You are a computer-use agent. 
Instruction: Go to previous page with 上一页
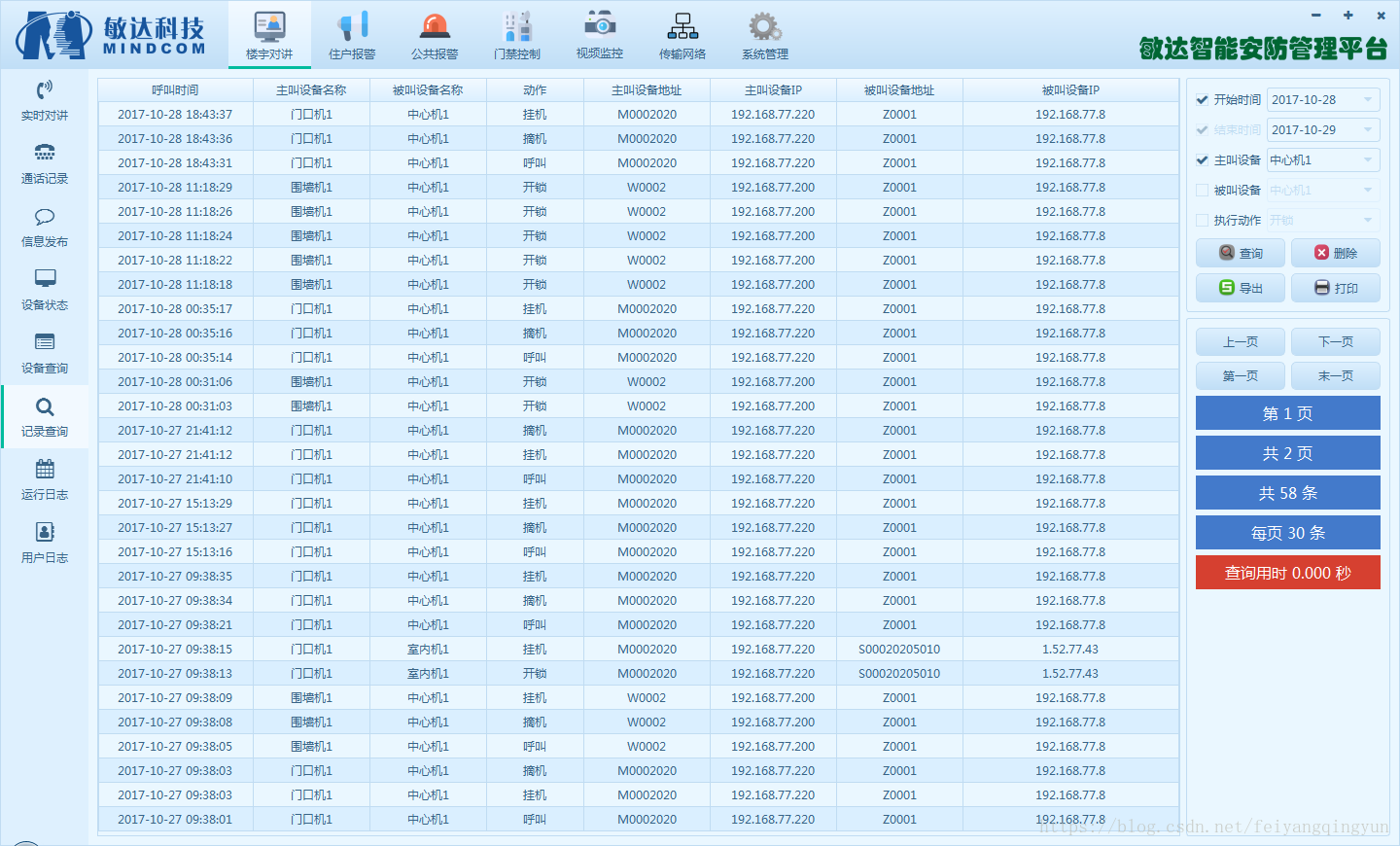pyautogui.click(x=1241, y=341)
